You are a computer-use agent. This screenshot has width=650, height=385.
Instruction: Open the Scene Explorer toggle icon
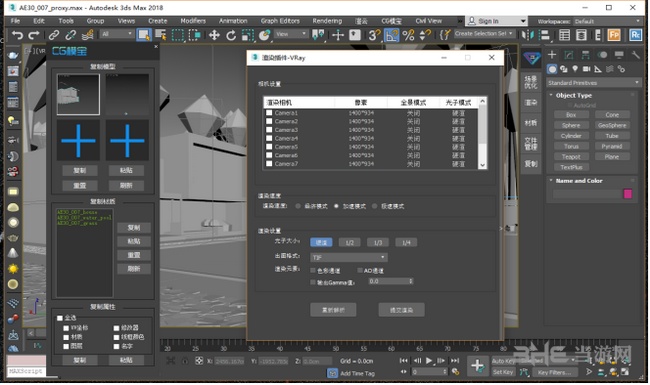tap(564, 35)
